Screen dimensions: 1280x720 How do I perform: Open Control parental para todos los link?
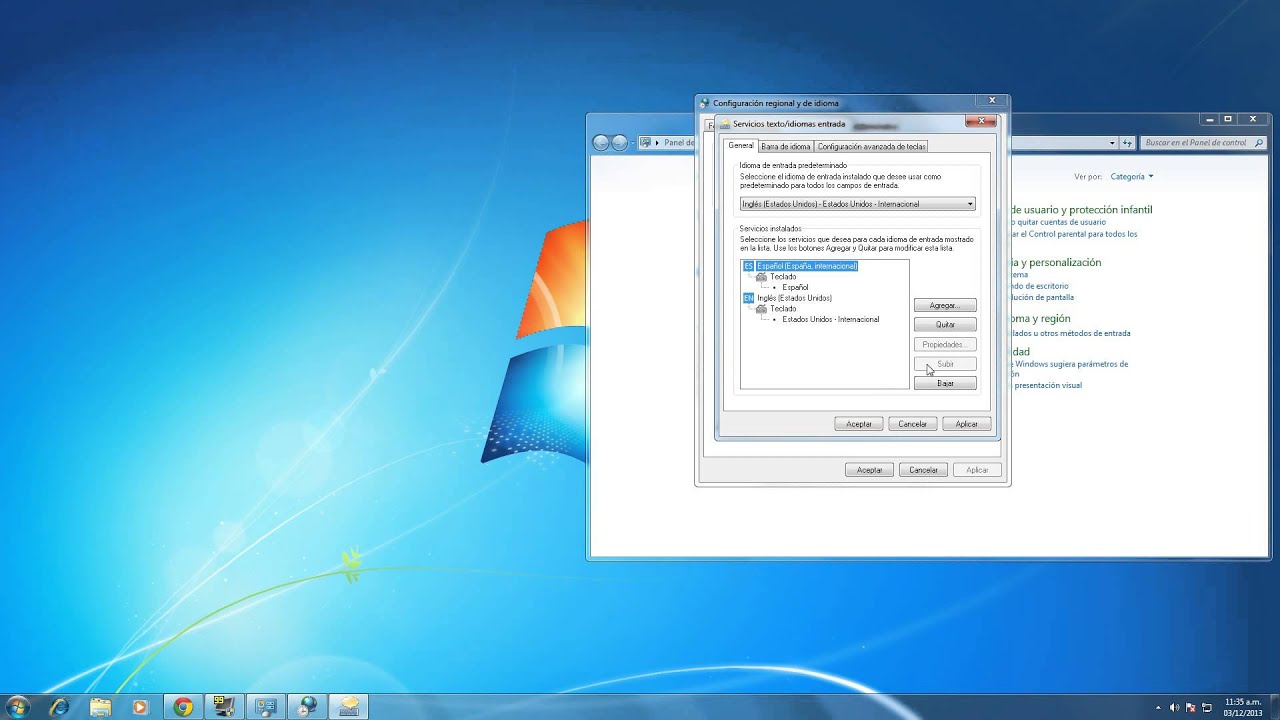click(1075, 234)
